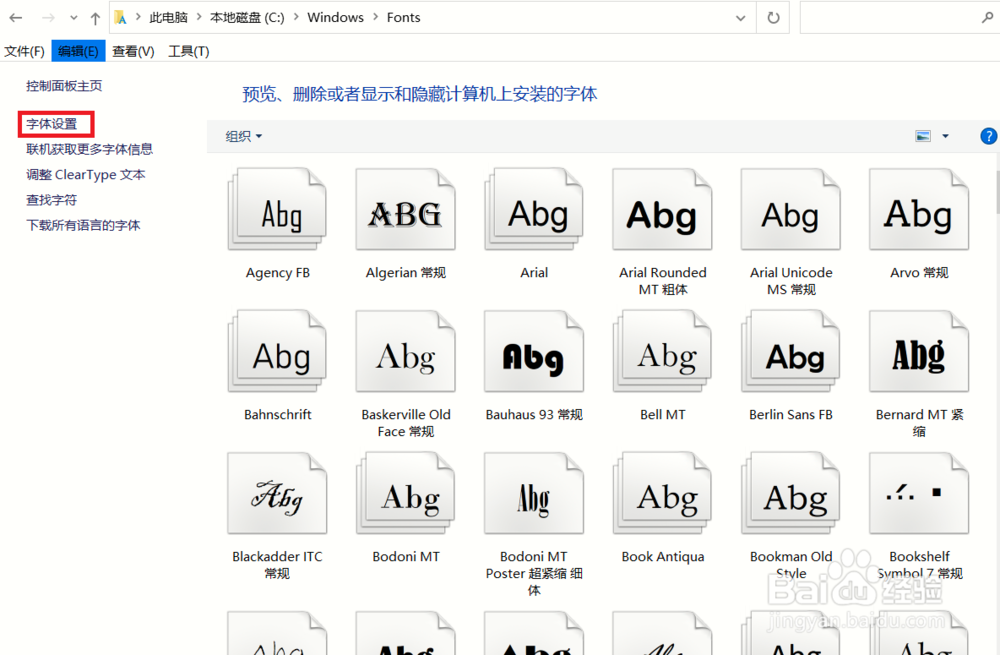The width and height of the screenshot is (1000, 655).
Task: Select the Arvo 常规 font icon
Action: click(x=919, y=209)
